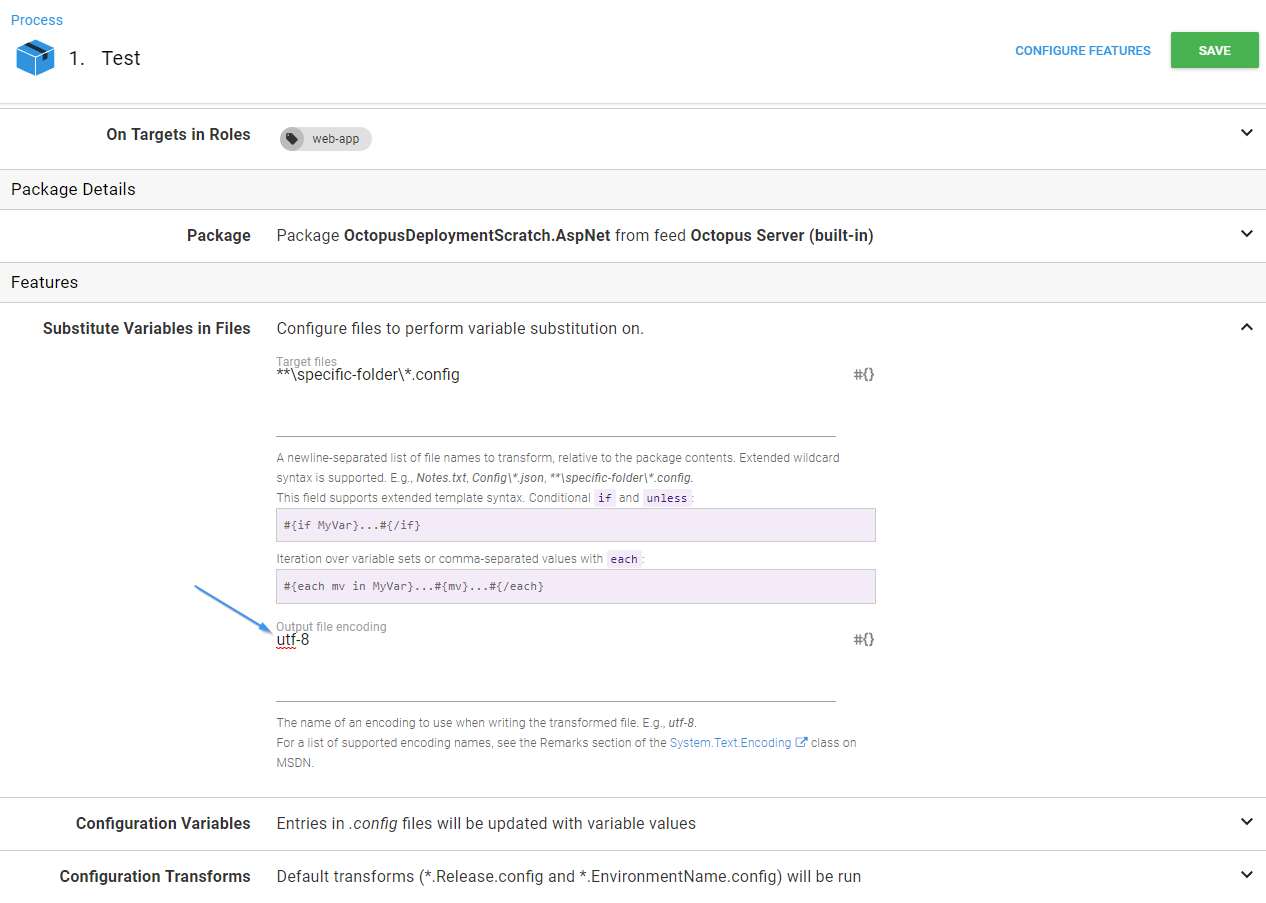Expand the Configuration Transforms section
This screenshot has width=1266, height=903.
coord(1247,876)
